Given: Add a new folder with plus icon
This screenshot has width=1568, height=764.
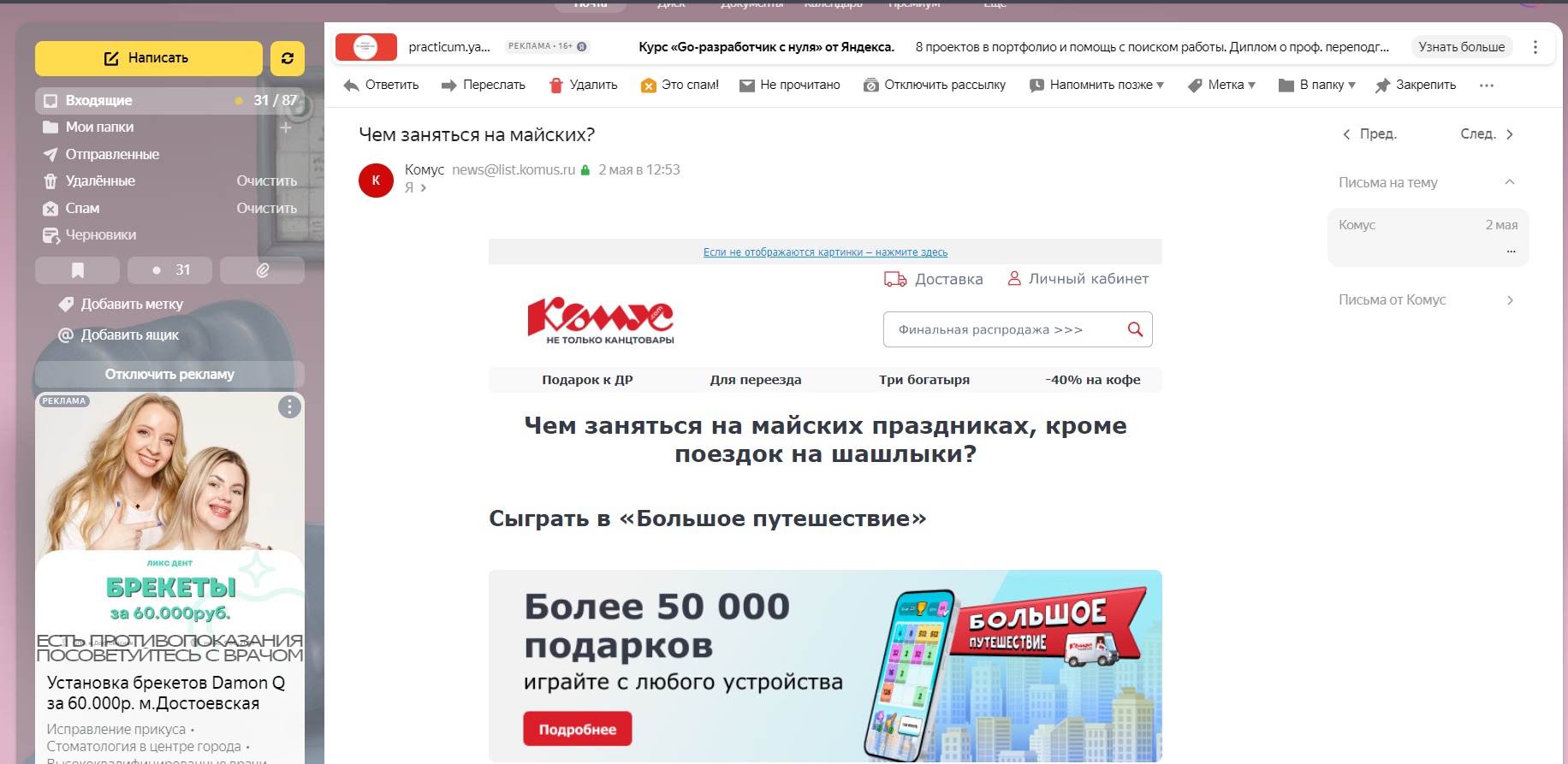Looking at the screenshot, I should point(286,127).
